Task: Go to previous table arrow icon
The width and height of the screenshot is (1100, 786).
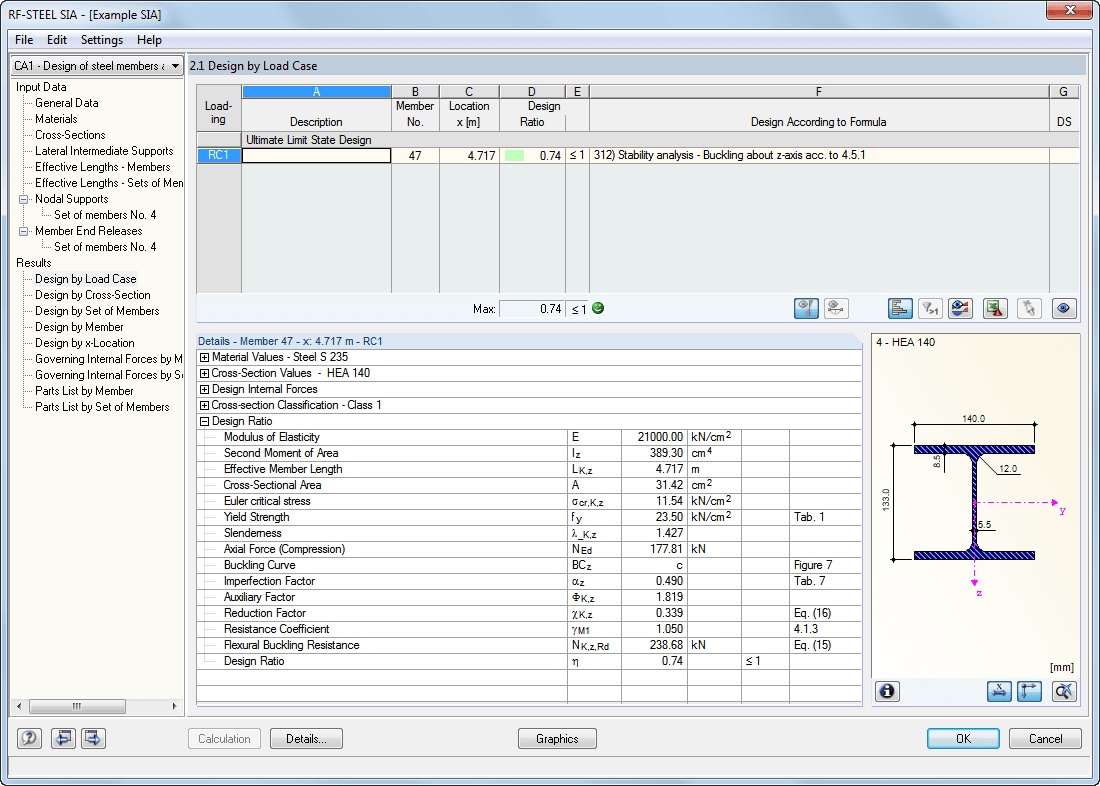Action: 64,738
